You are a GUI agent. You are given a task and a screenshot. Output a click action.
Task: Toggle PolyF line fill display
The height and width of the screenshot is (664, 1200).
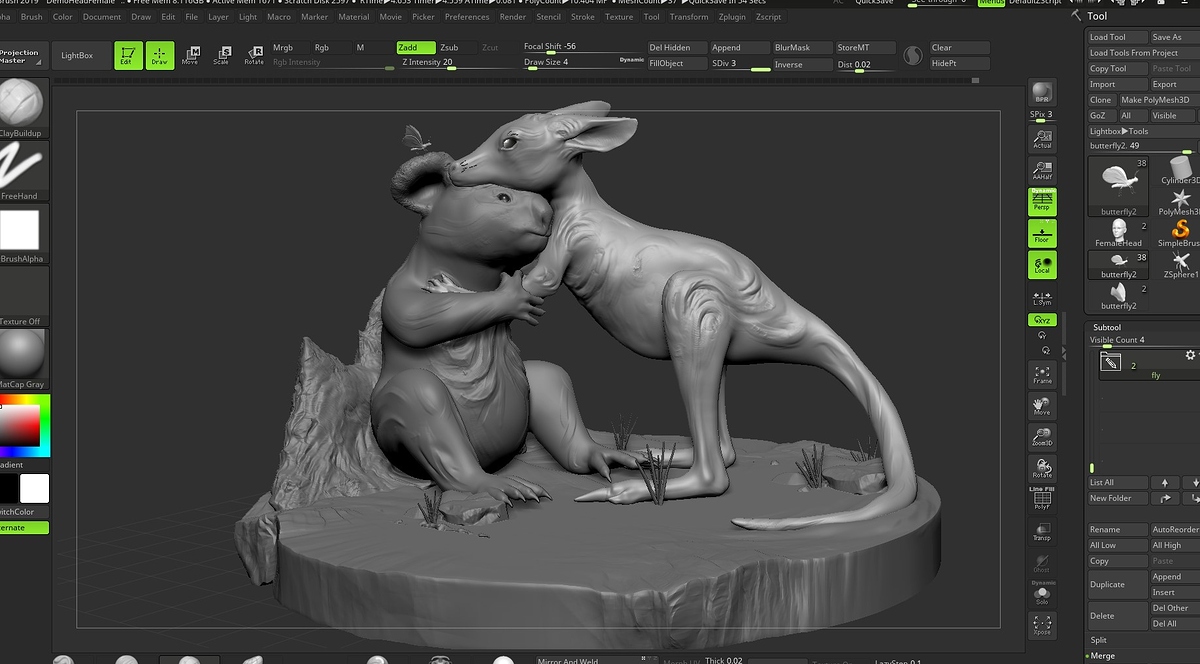coord(1042,499)
